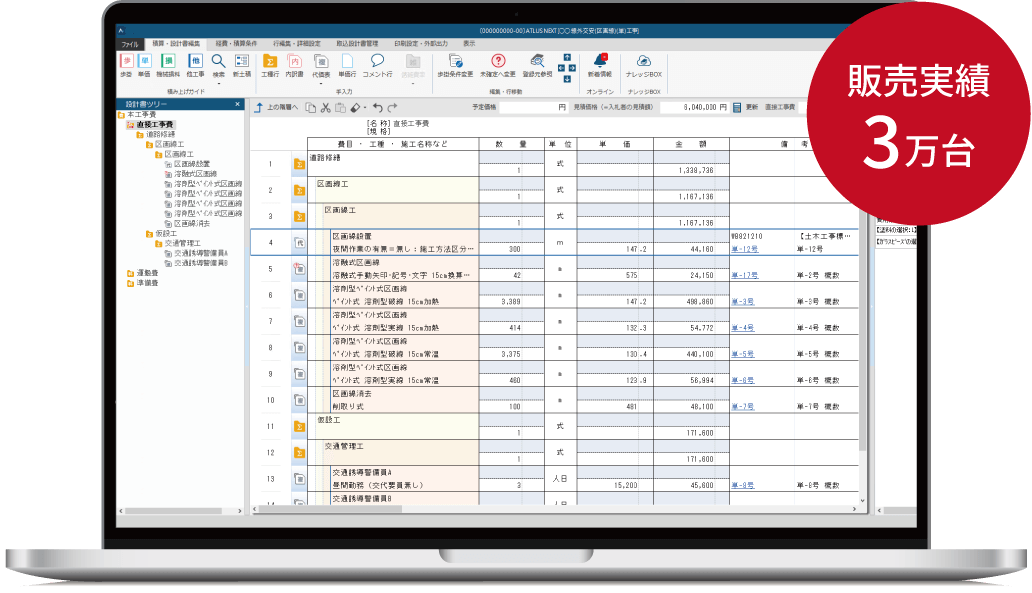Click the paste clipboard icon
1032x593 pixels.
coord(340,107)
